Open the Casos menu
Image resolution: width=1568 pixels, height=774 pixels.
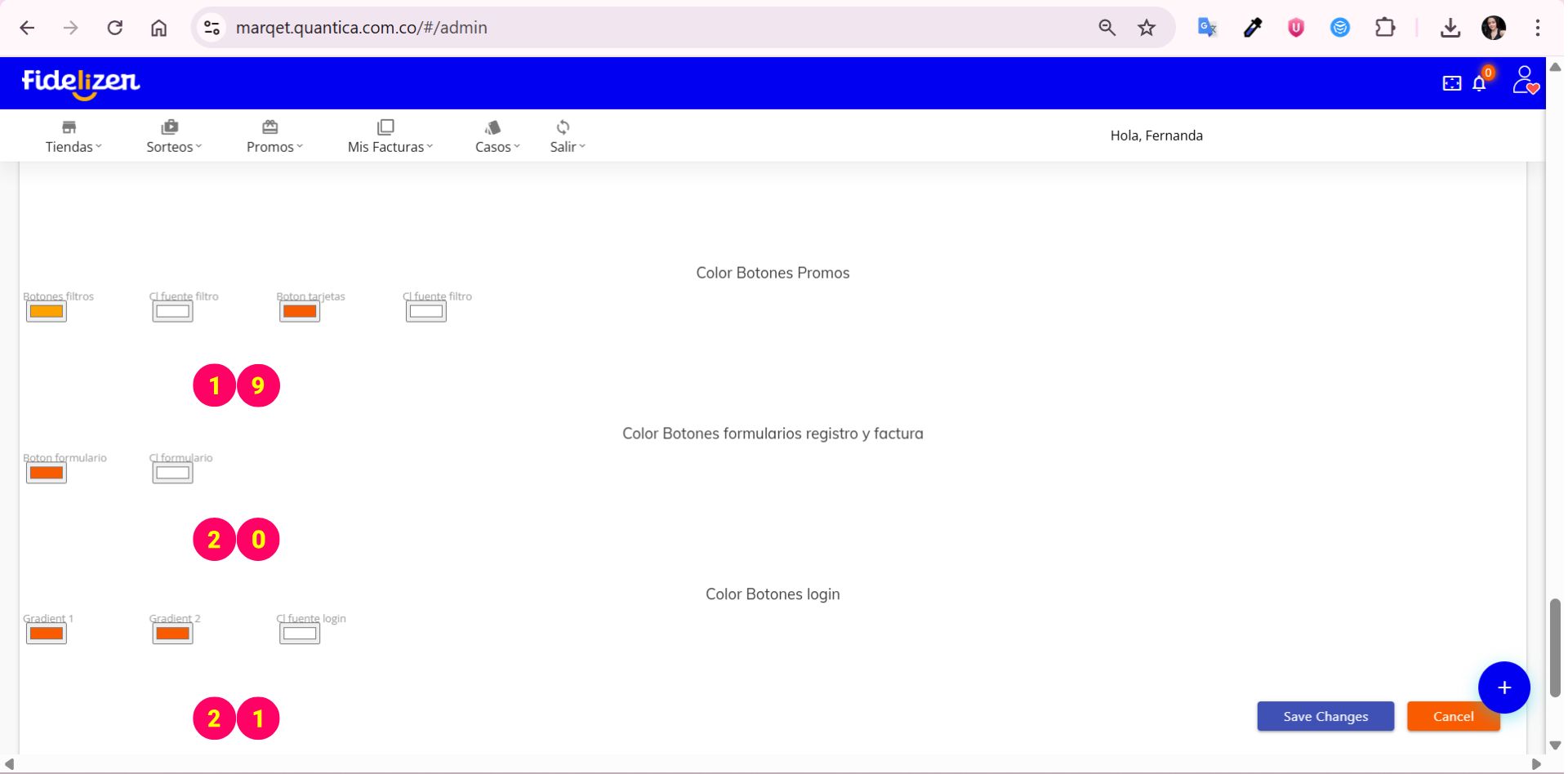point(497,137)
